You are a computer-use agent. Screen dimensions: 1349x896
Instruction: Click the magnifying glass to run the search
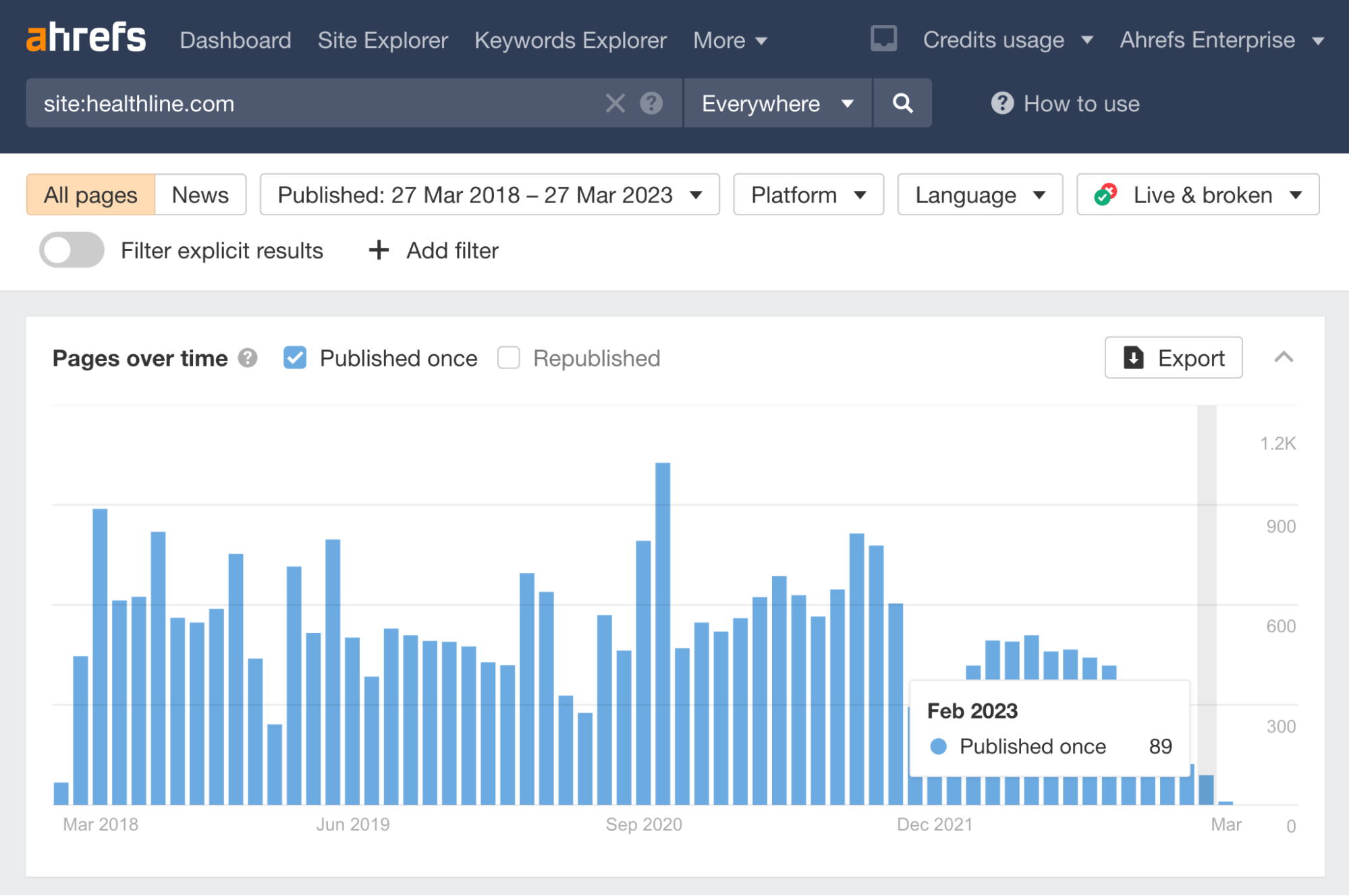(x=902, y=103)
